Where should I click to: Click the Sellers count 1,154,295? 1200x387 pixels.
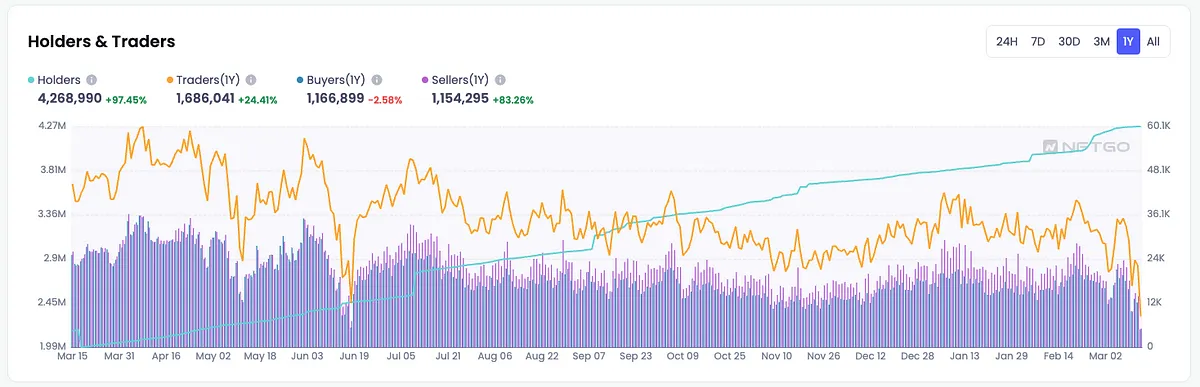point(460,99)
